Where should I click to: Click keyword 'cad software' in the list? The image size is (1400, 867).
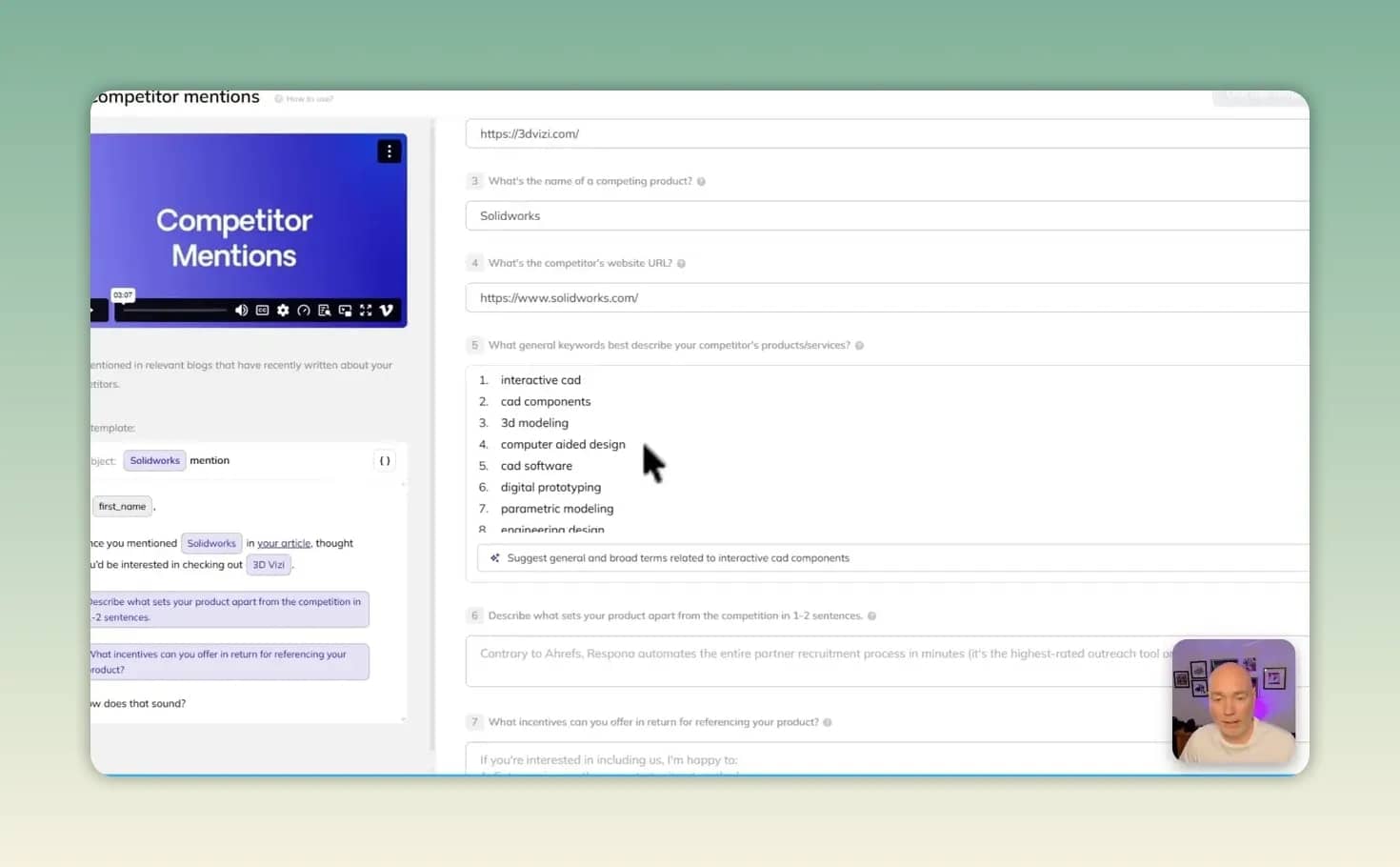coord(536,466)
